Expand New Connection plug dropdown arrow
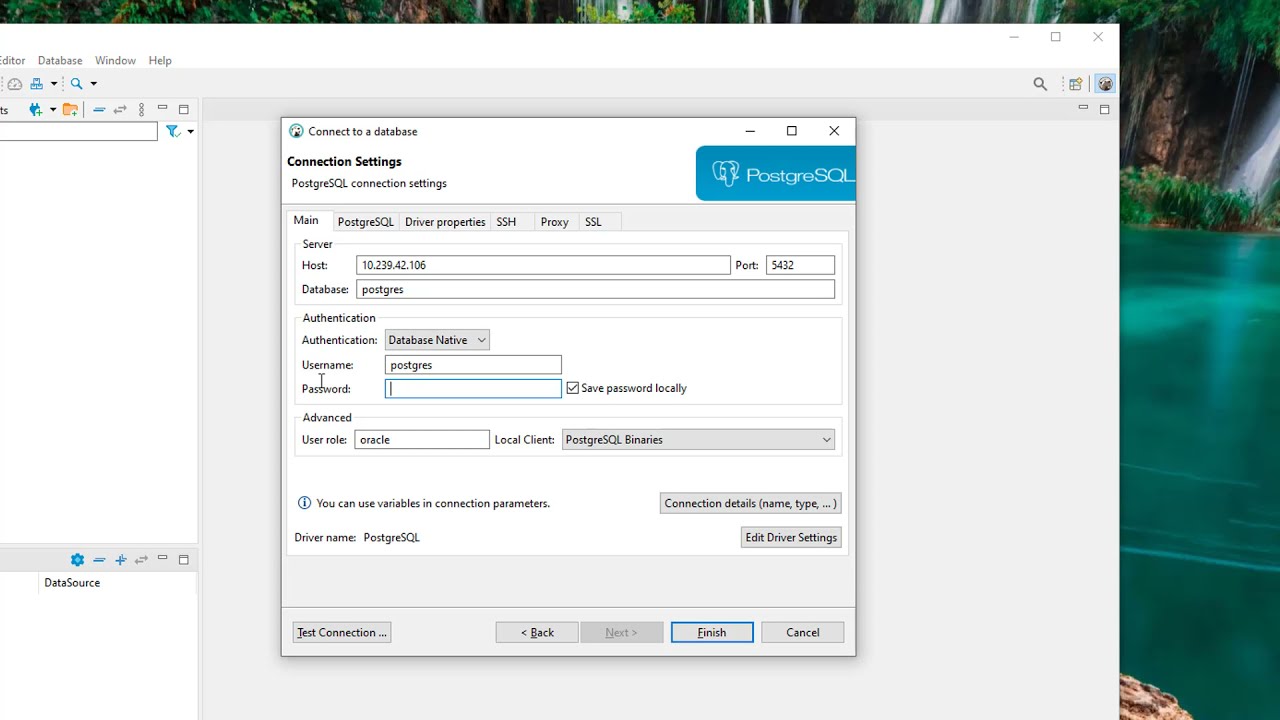The width and height of the screenshot is (1280, 720). pos(52,110)
